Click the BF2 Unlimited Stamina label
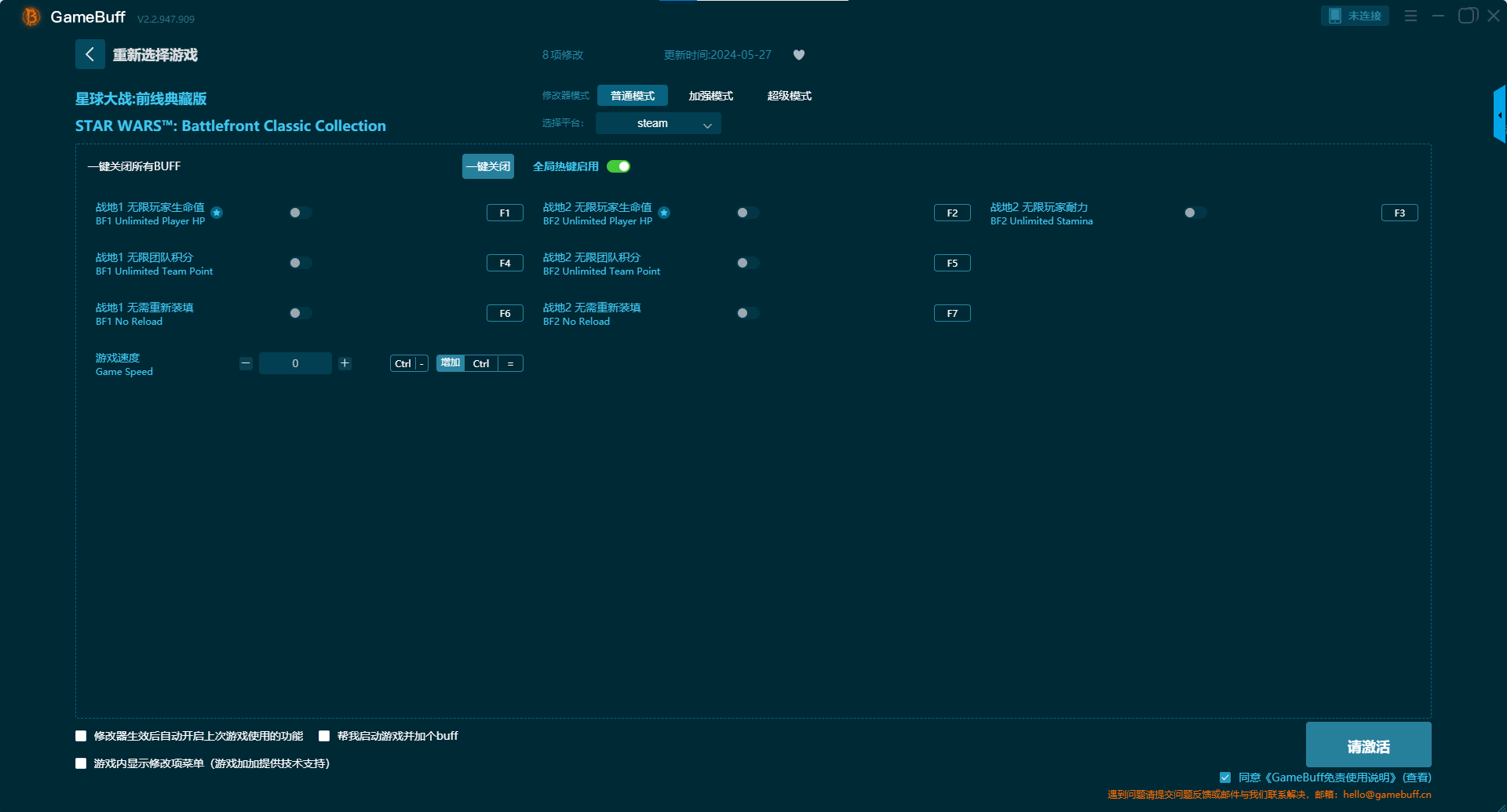Screen dimensions: 1507x812 click(x=1042, y=221)
